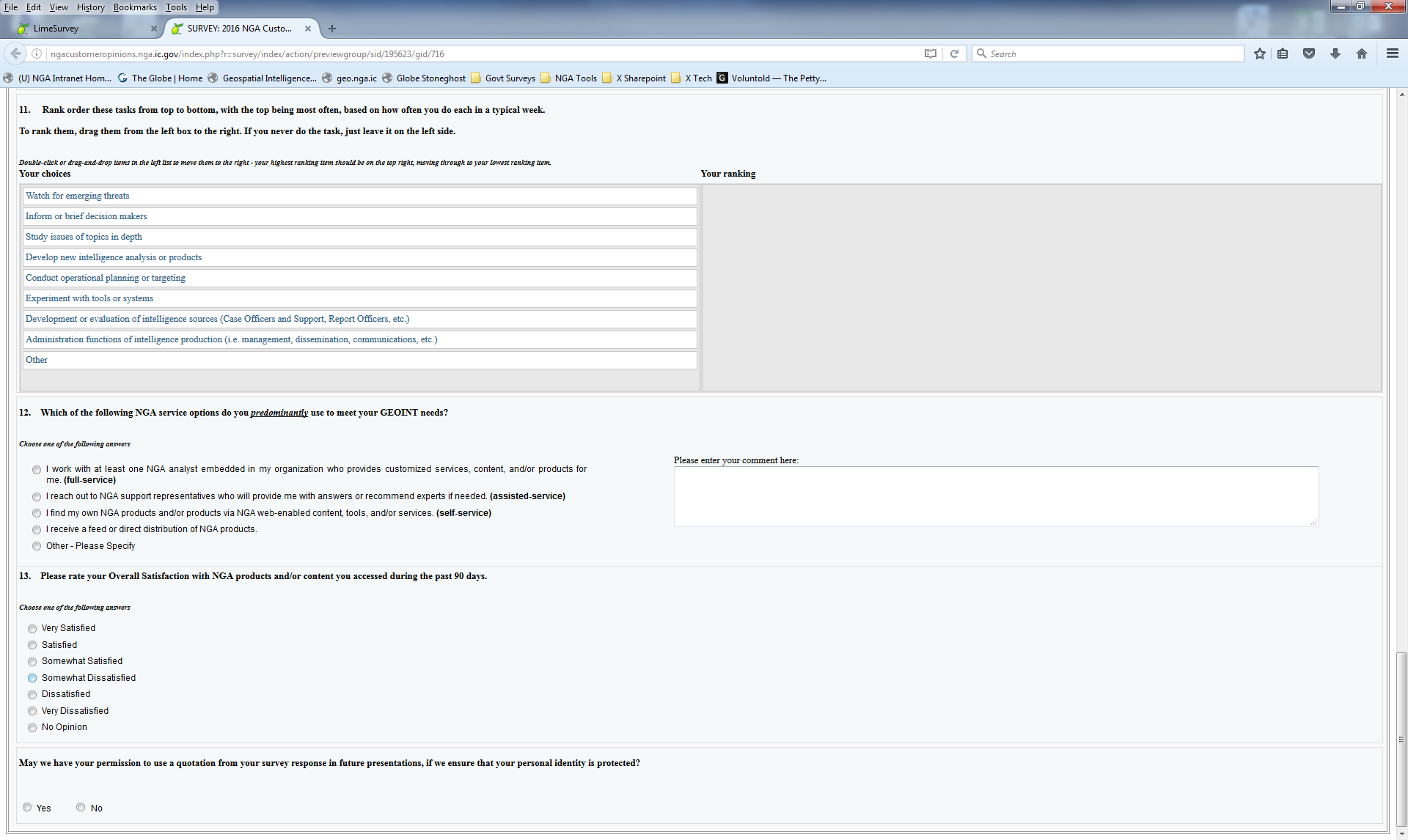This screenshot has width=1408, height=840.
Task: Choose Somewhat Dissatisfied rating
Action: pyautogui.click(x=32, y=678)
